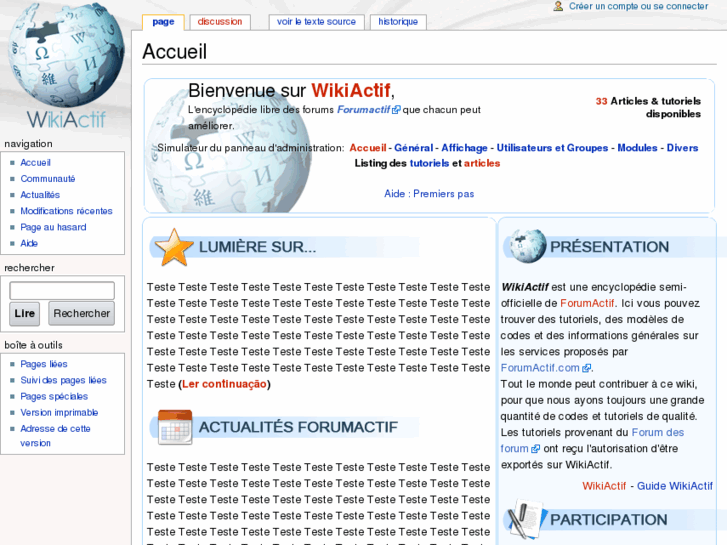This screenshot has width=727, height=545.
Task: Click red ForumActif link in Présentation
Action: click(x=587, y=303)
